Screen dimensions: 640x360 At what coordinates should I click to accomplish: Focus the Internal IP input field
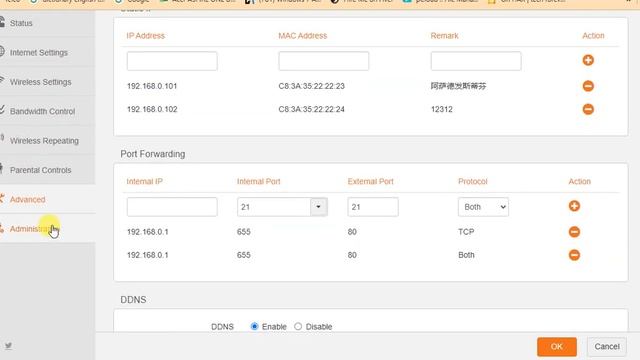click(x=172, y=207)
